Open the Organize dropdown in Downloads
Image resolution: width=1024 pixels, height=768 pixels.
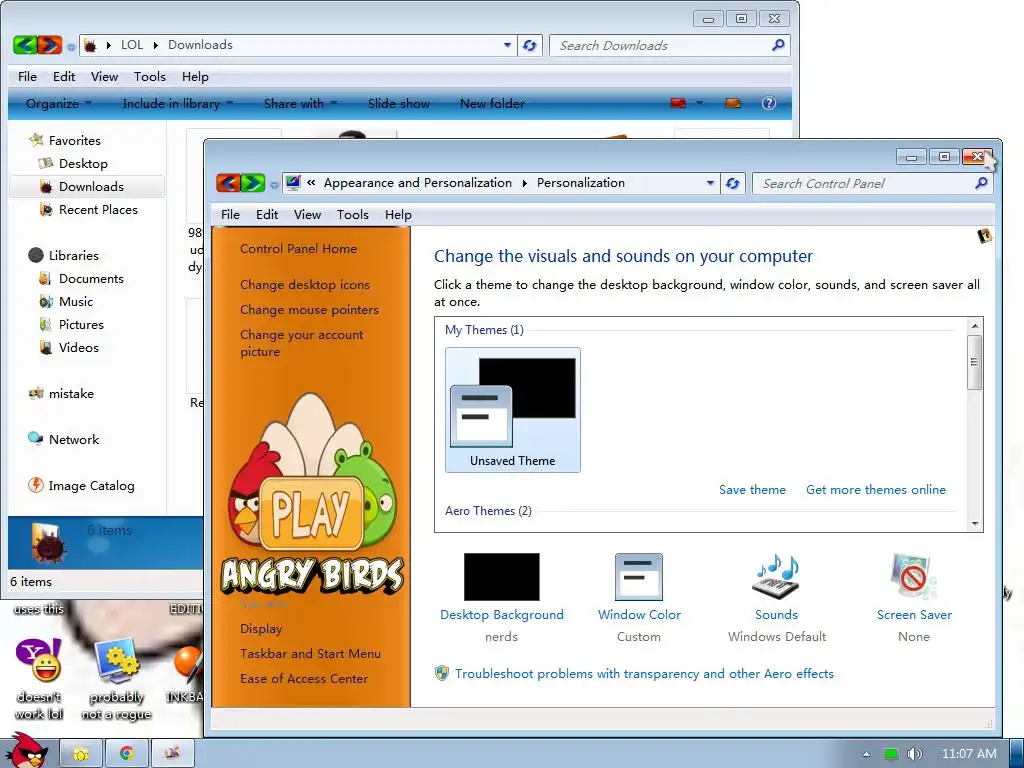(59, 103)
